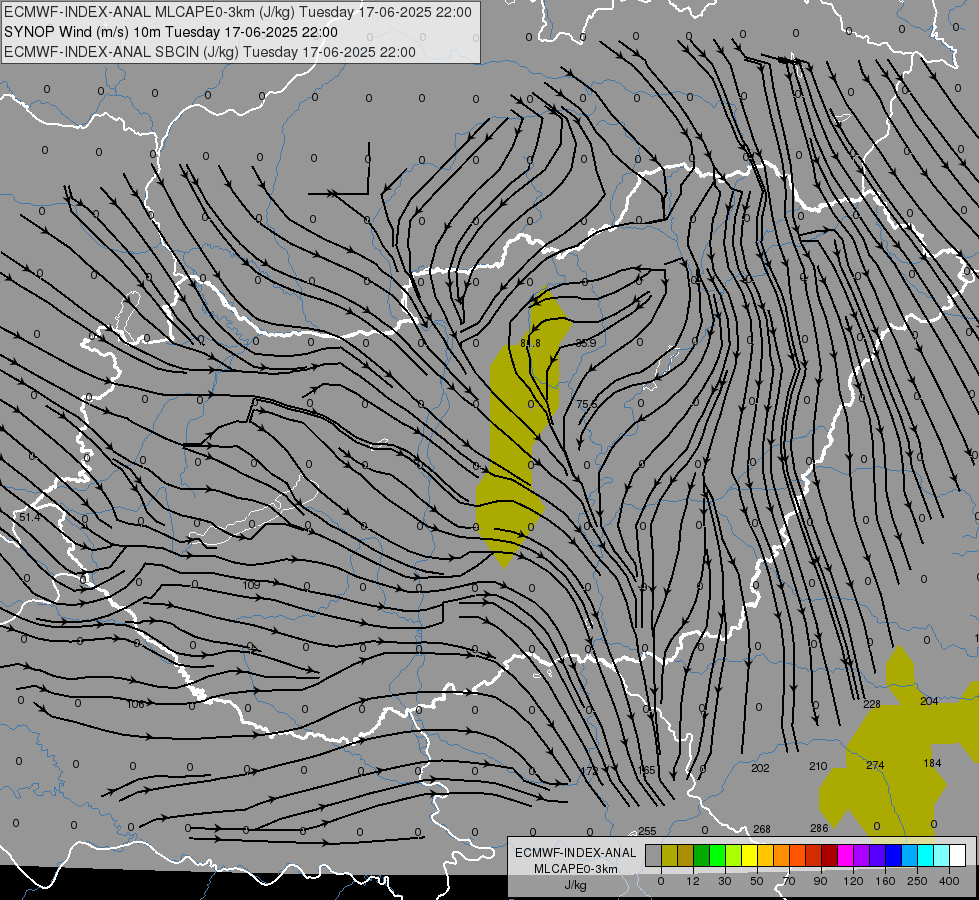Click the 255 value on the map
Image resolution: width=979 pixels, height=900 pixels.
(x=647, y=831)
